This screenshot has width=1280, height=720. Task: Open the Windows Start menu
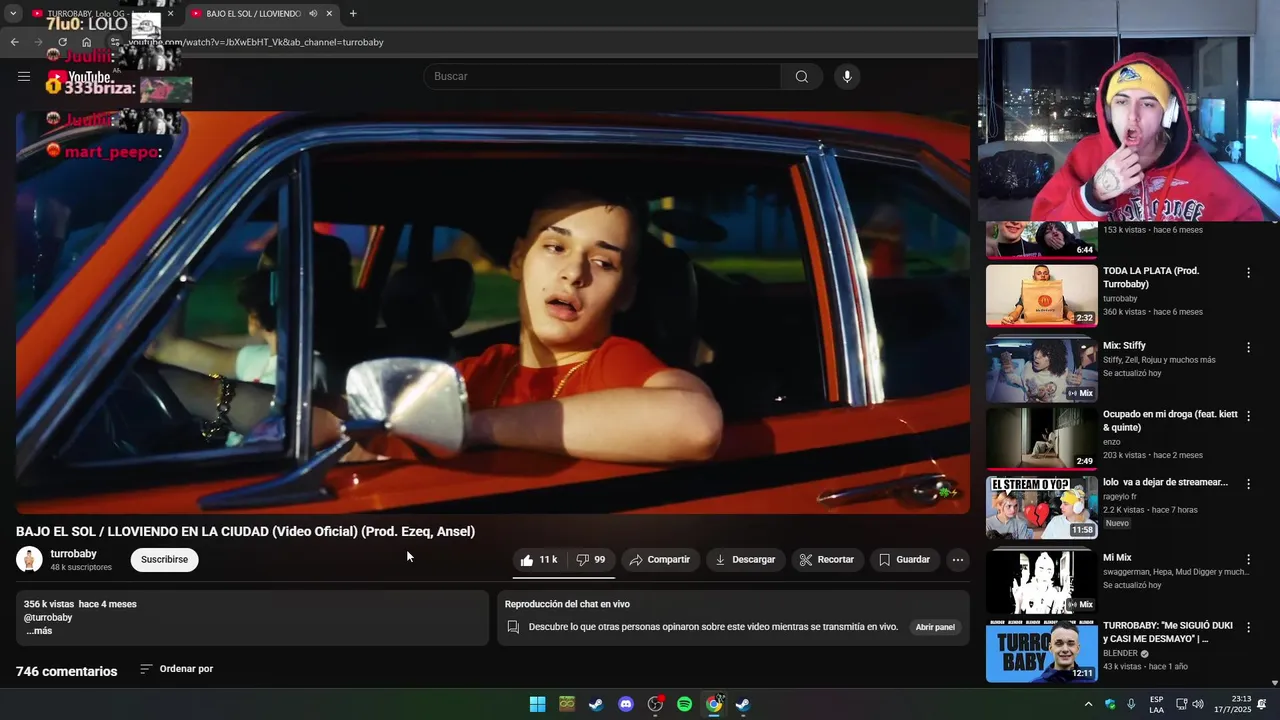tap(537, 704)
